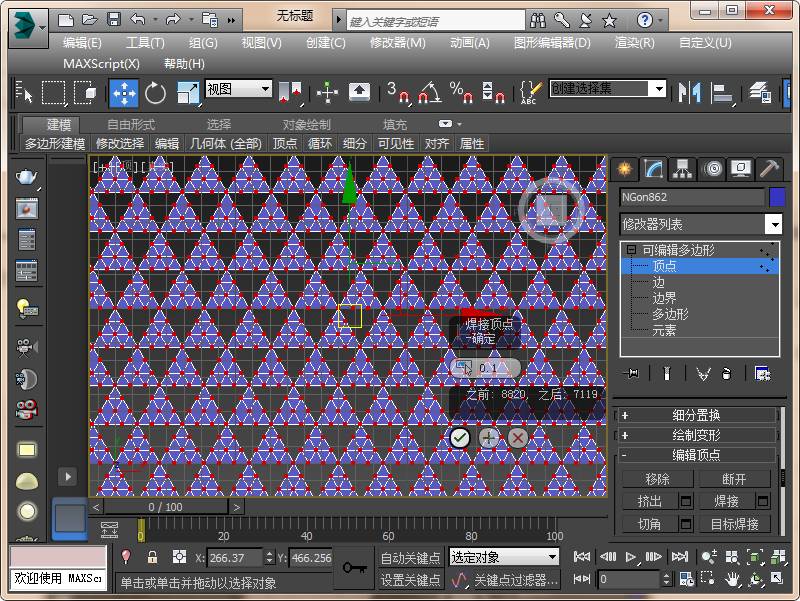Click the Redo arrow icon
The height and width of the screenshot is (601, 800).
pyautogui.click(x=173, y=20)
